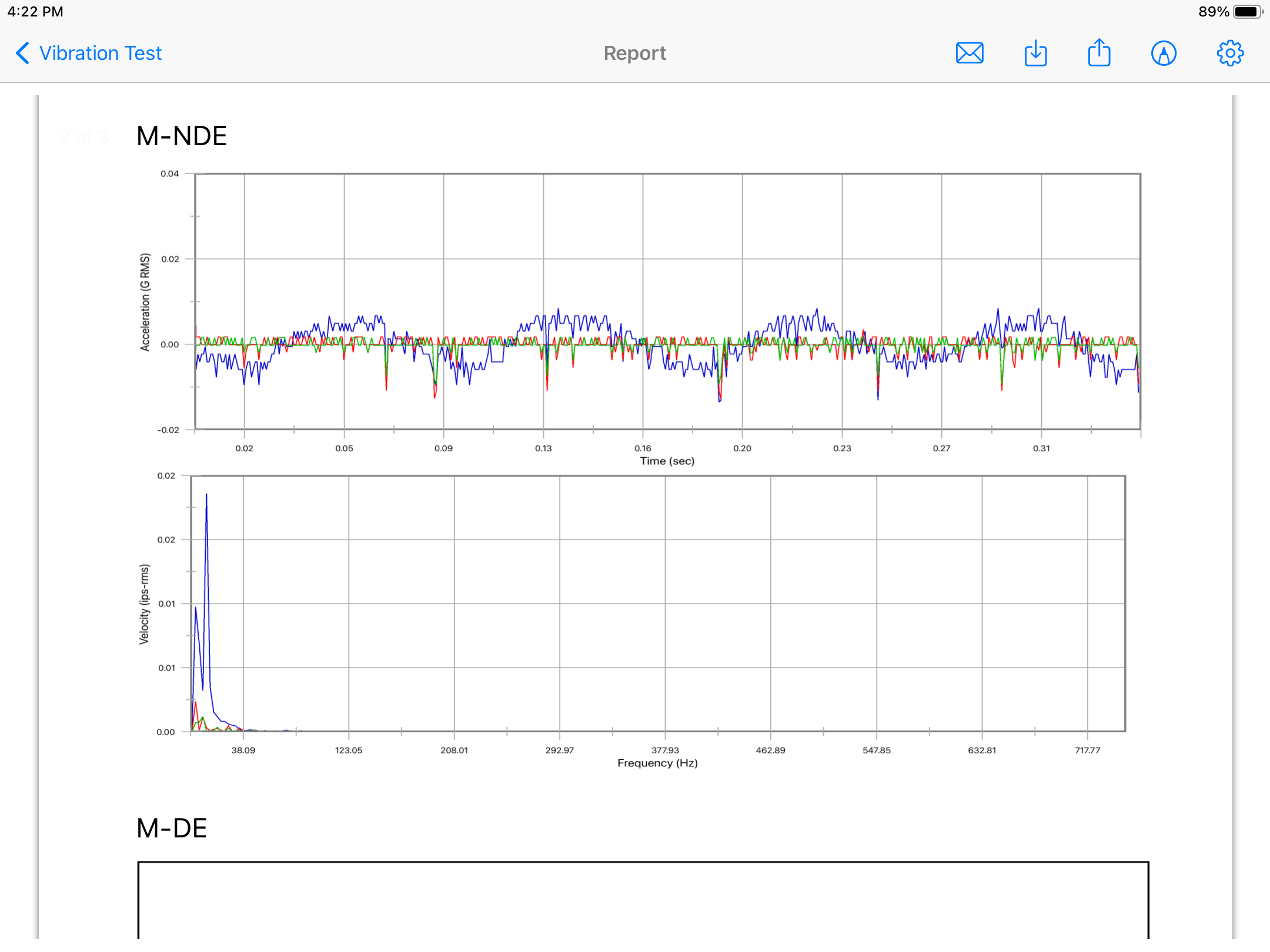Open the share sheet icon
The image size is (1270, 952).
click(1099, 52)
